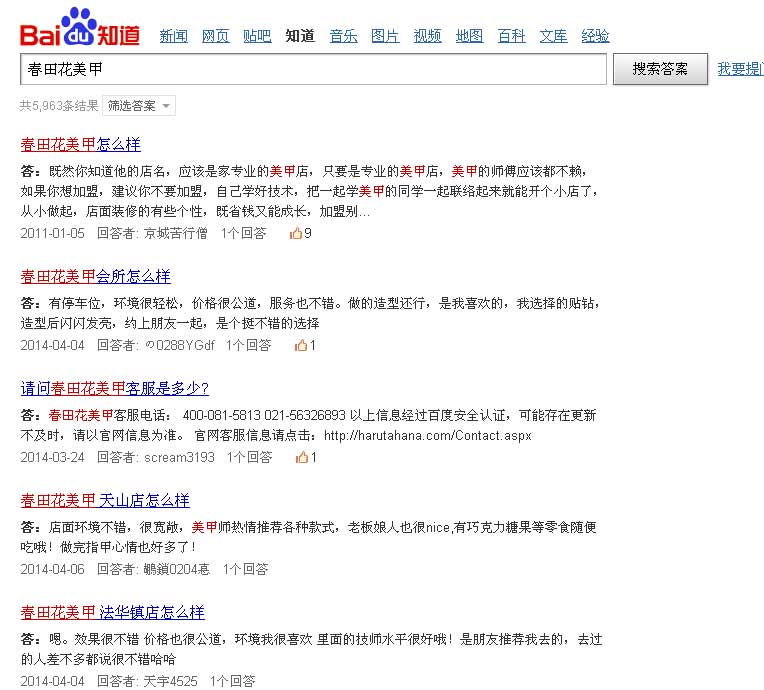
Task: Focus the search box containing 春田花美甲
Action: coord(313,70)
